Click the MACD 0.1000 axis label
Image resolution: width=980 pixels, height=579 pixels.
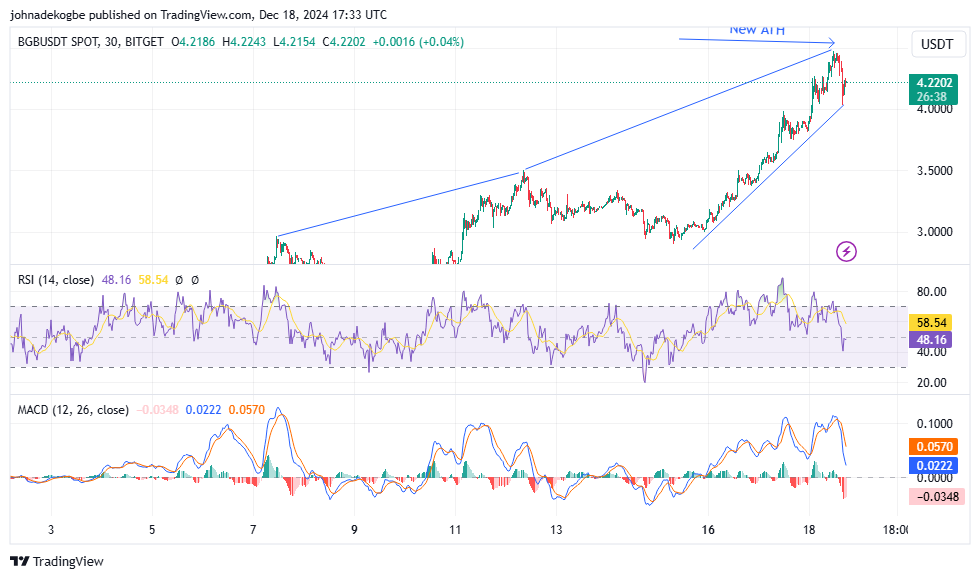(934, 424)
